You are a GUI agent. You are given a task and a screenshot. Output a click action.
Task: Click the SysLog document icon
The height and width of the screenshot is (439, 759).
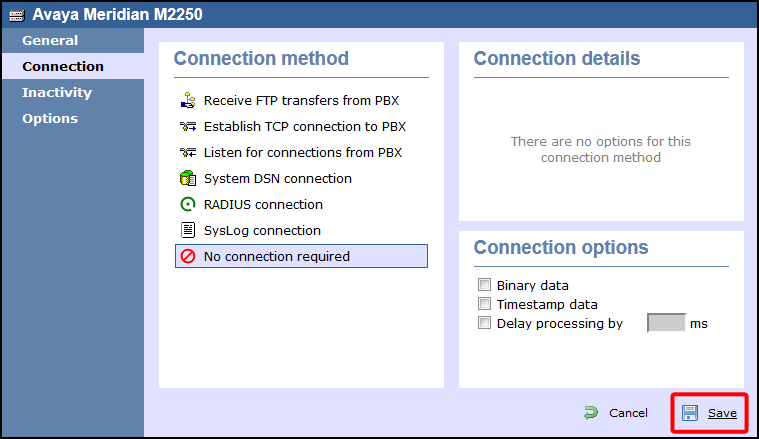click(186, 231)
